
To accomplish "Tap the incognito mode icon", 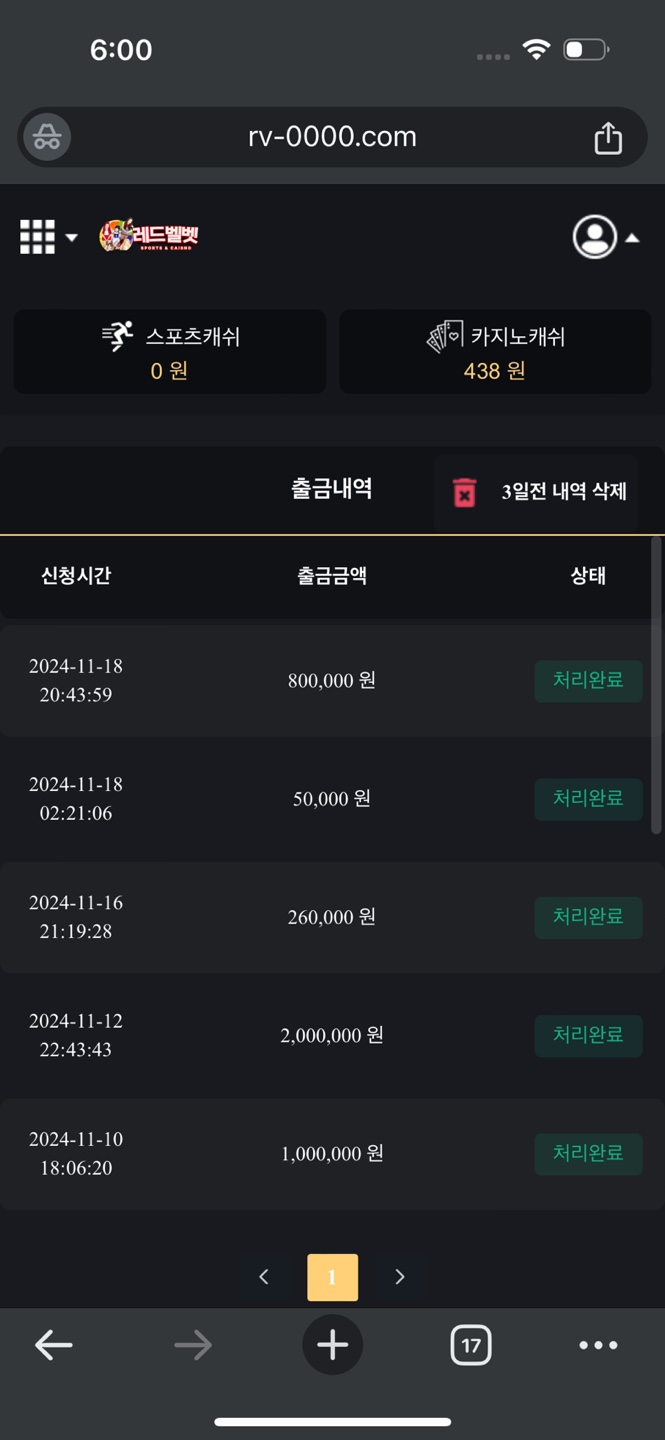I will (x=47, y=138).
